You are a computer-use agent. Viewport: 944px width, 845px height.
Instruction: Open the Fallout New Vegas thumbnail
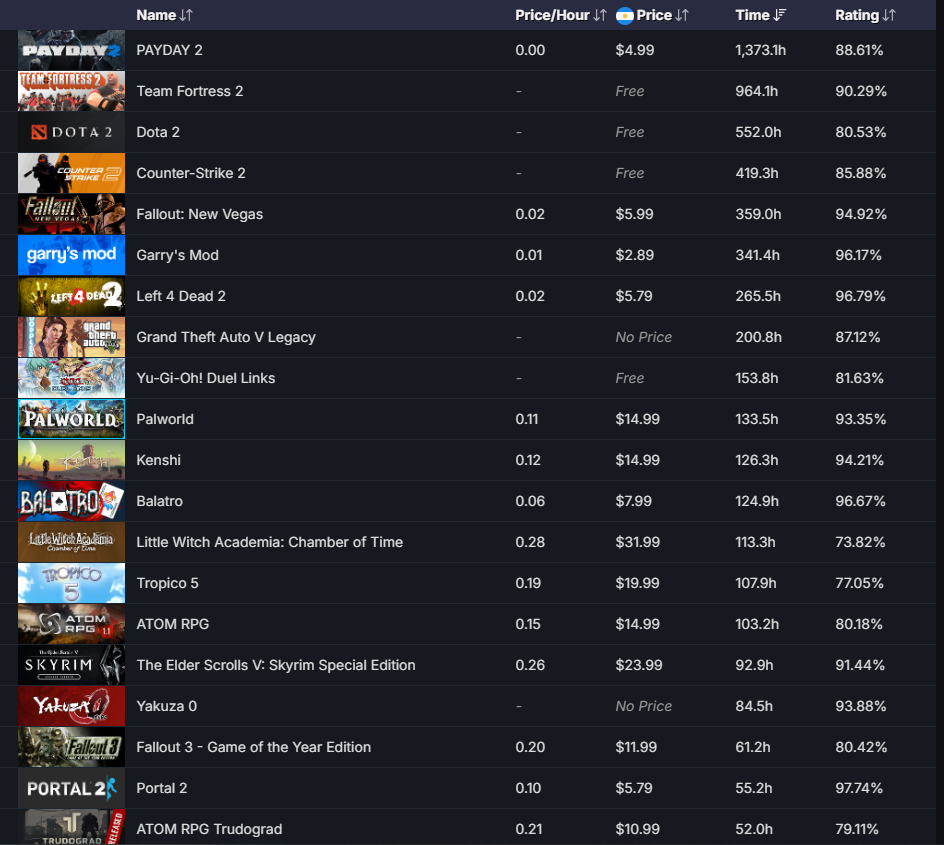tap(72, 214)
